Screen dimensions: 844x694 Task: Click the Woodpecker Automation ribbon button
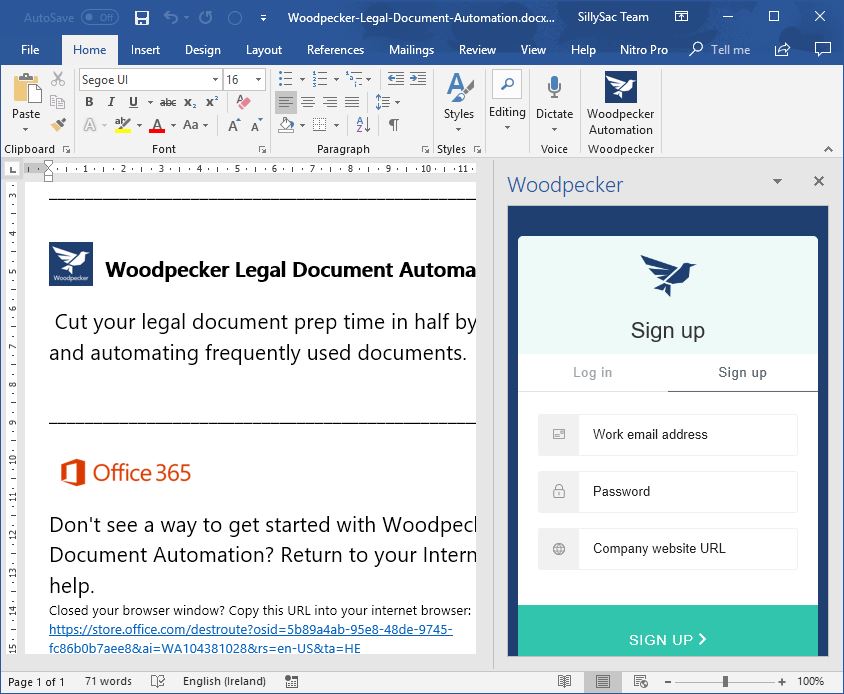coord(620,104)
